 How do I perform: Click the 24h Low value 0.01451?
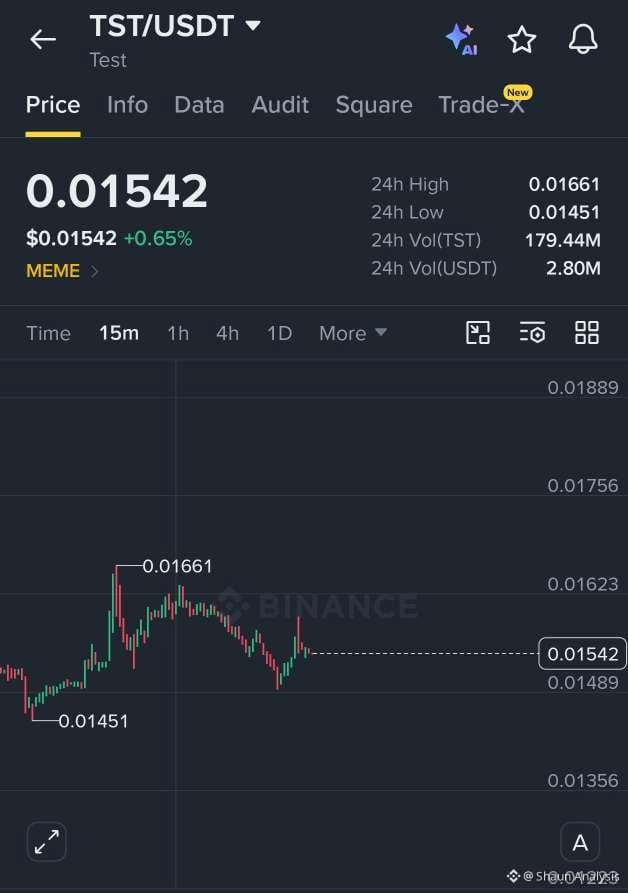point(564,212)
